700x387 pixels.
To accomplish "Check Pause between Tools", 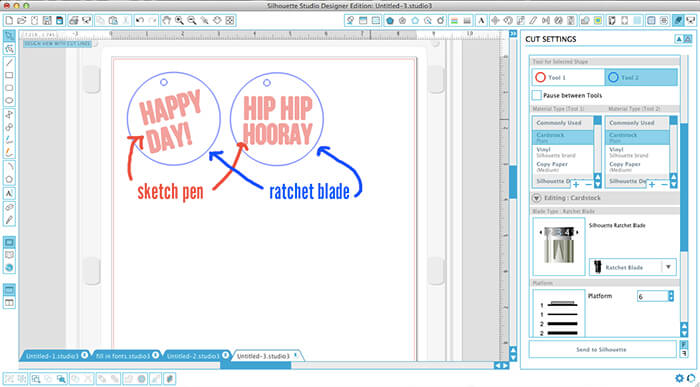I will (537, 96).
